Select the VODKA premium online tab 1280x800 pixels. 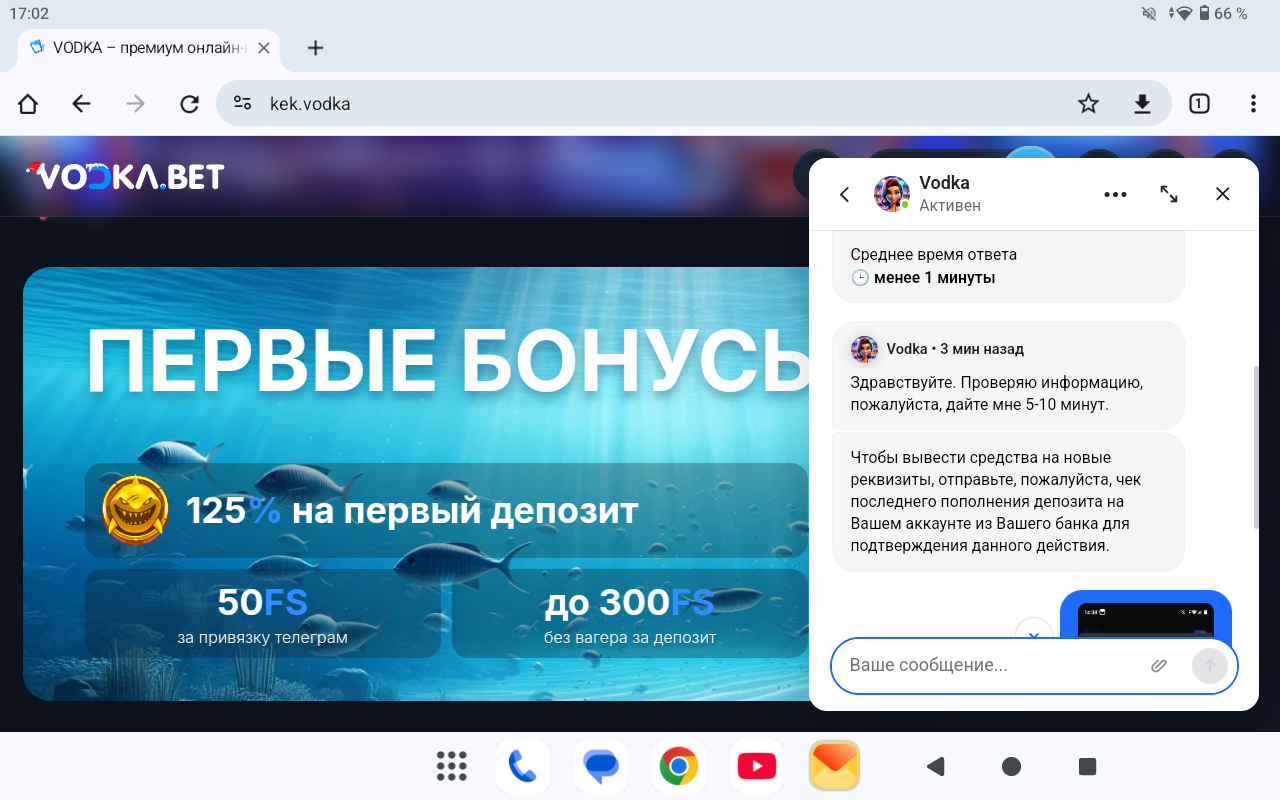140,47
